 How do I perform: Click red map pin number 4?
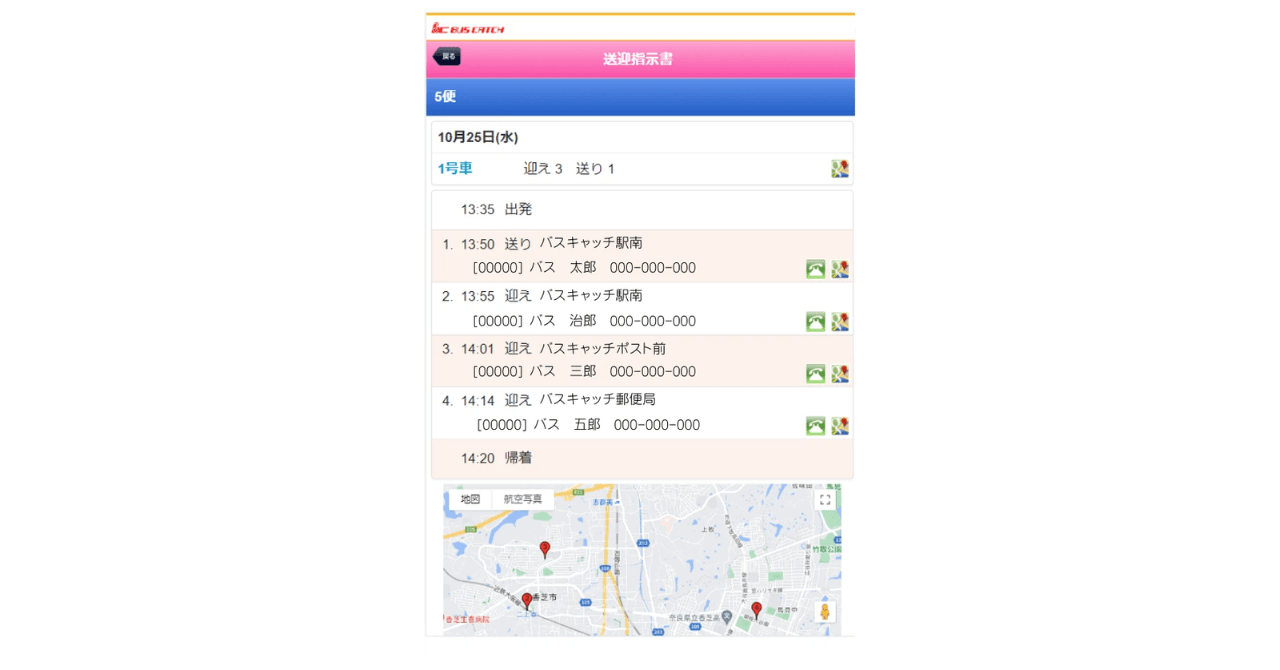click(756, 609)
